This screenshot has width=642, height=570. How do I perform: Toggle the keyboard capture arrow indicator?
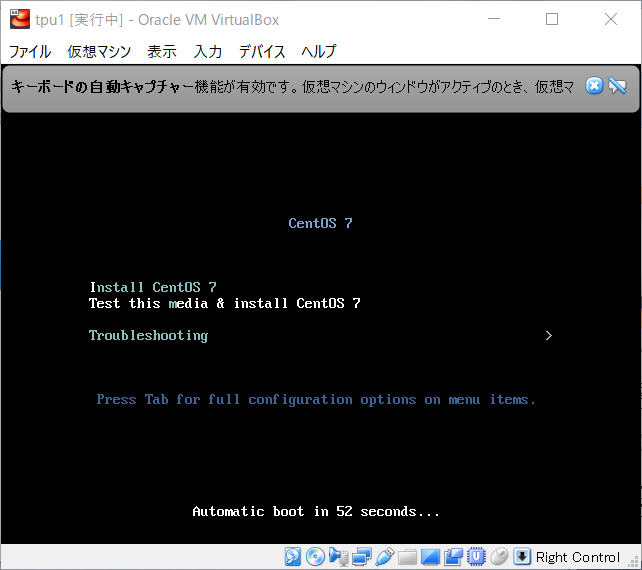click(x=521, y=557)
